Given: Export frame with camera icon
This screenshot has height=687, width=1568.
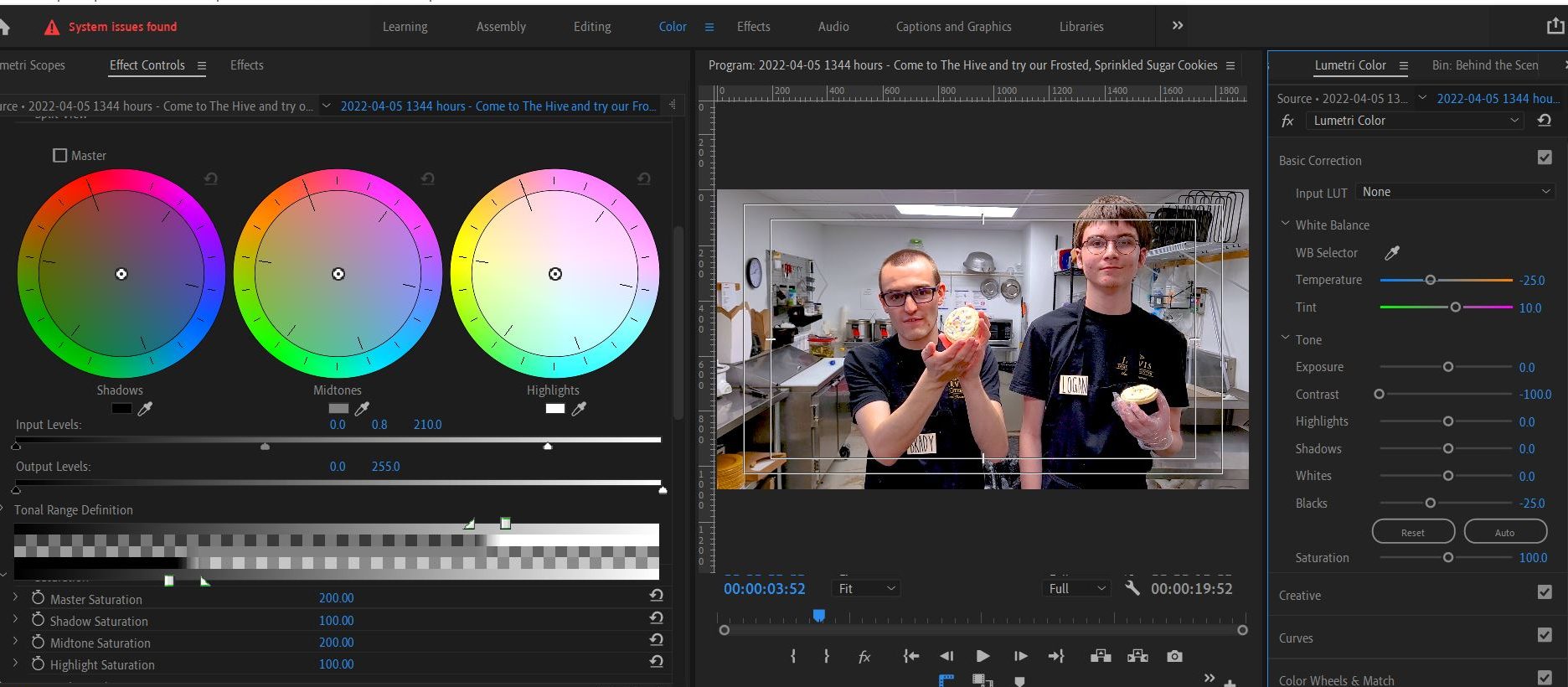Looking at the screenshot, I should pos(1175,656).
